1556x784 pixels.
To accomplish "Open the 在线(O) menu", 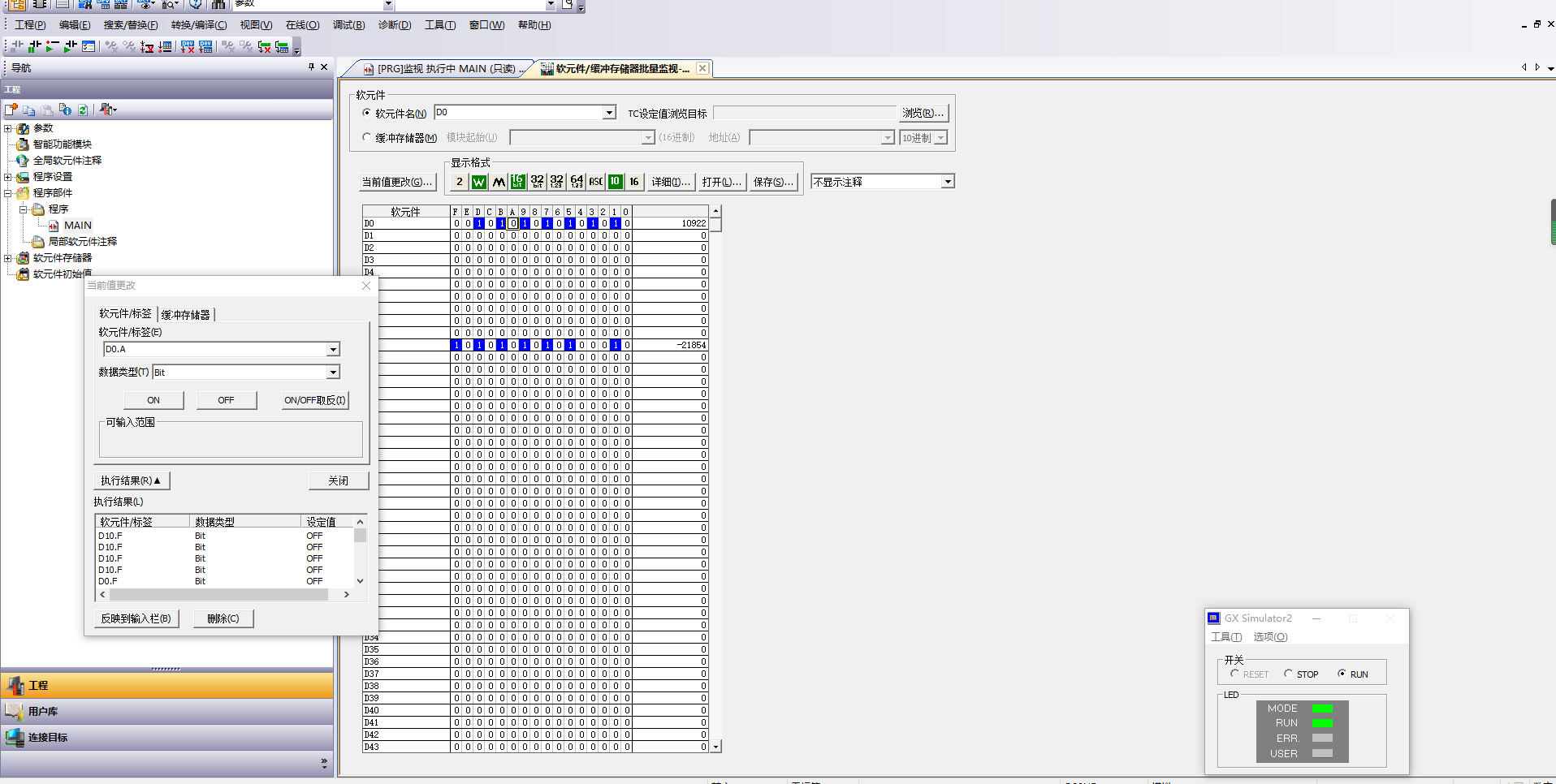I will coord(302,25).
